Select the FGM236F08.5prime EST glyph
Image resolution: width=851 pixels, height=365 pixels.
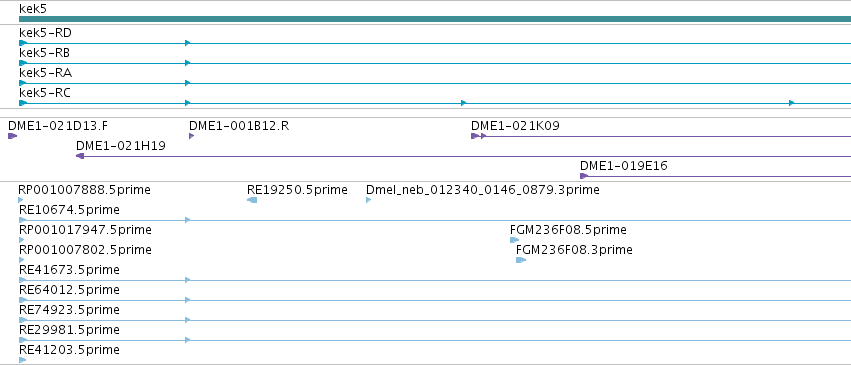pyautogui.click(x=515, y=240)
